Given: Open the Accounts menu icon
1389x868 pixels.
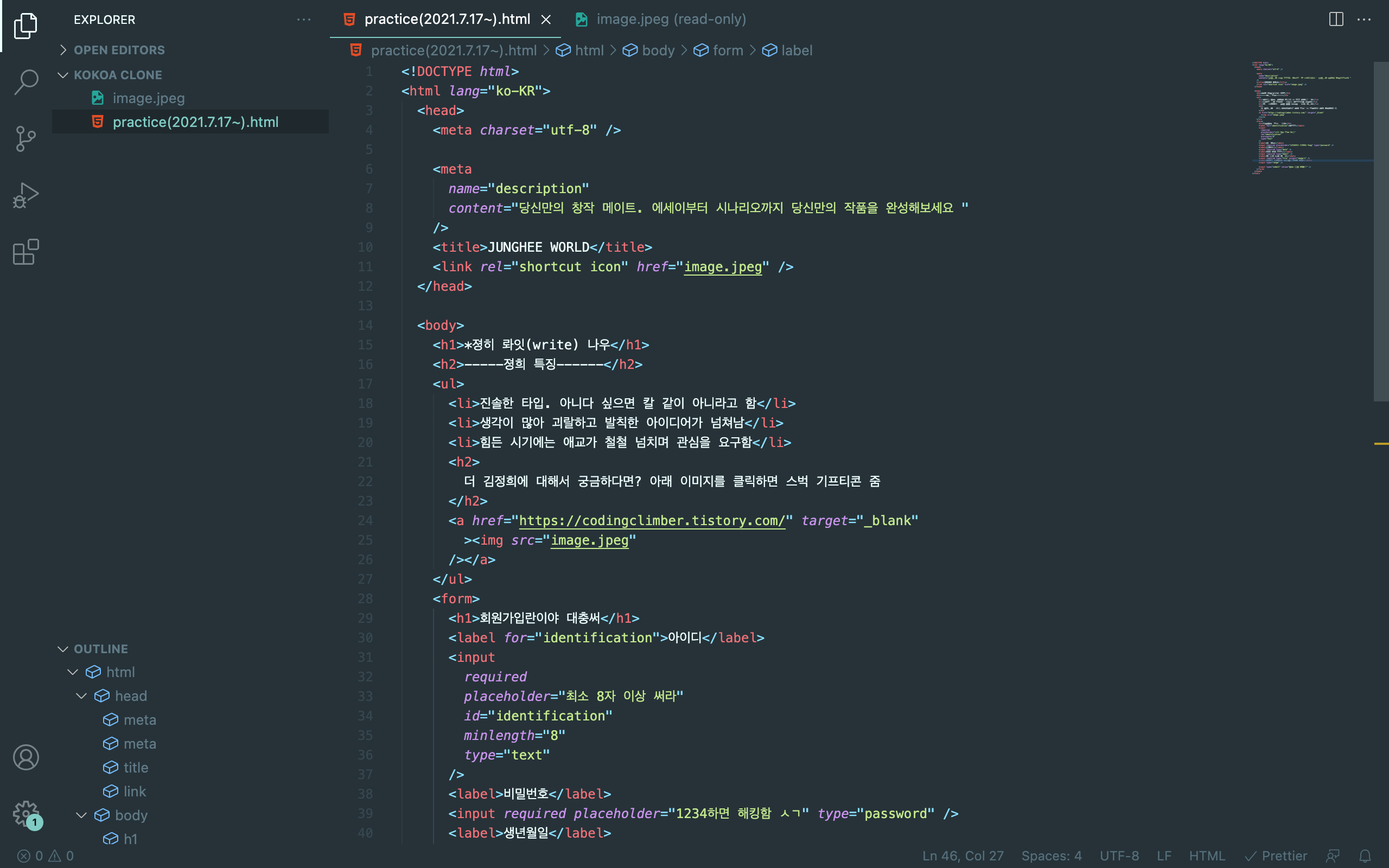Looking at the screenshot, I should (26, 757).
